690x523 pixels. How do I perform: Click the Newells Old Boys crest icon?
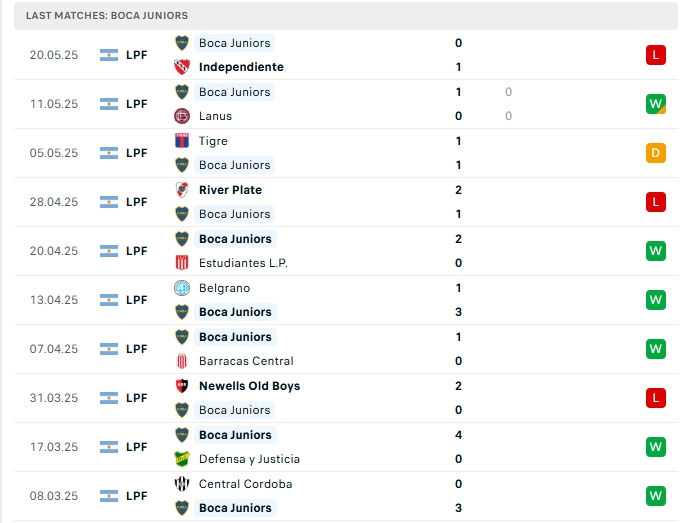click(182, 386)
